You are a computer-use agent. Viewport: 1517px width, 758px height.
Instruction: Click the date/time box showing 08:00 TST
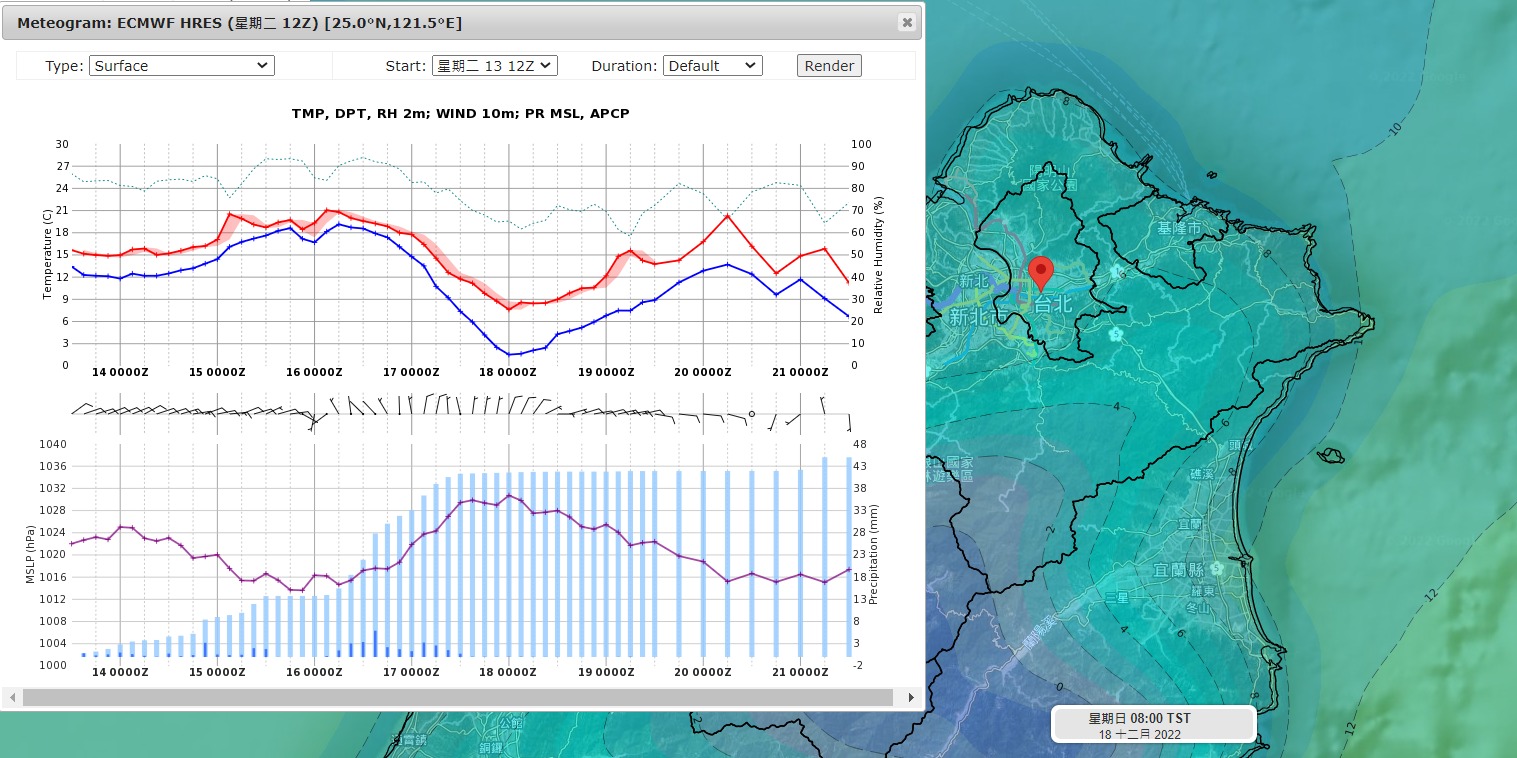[x=1154, y=724]
